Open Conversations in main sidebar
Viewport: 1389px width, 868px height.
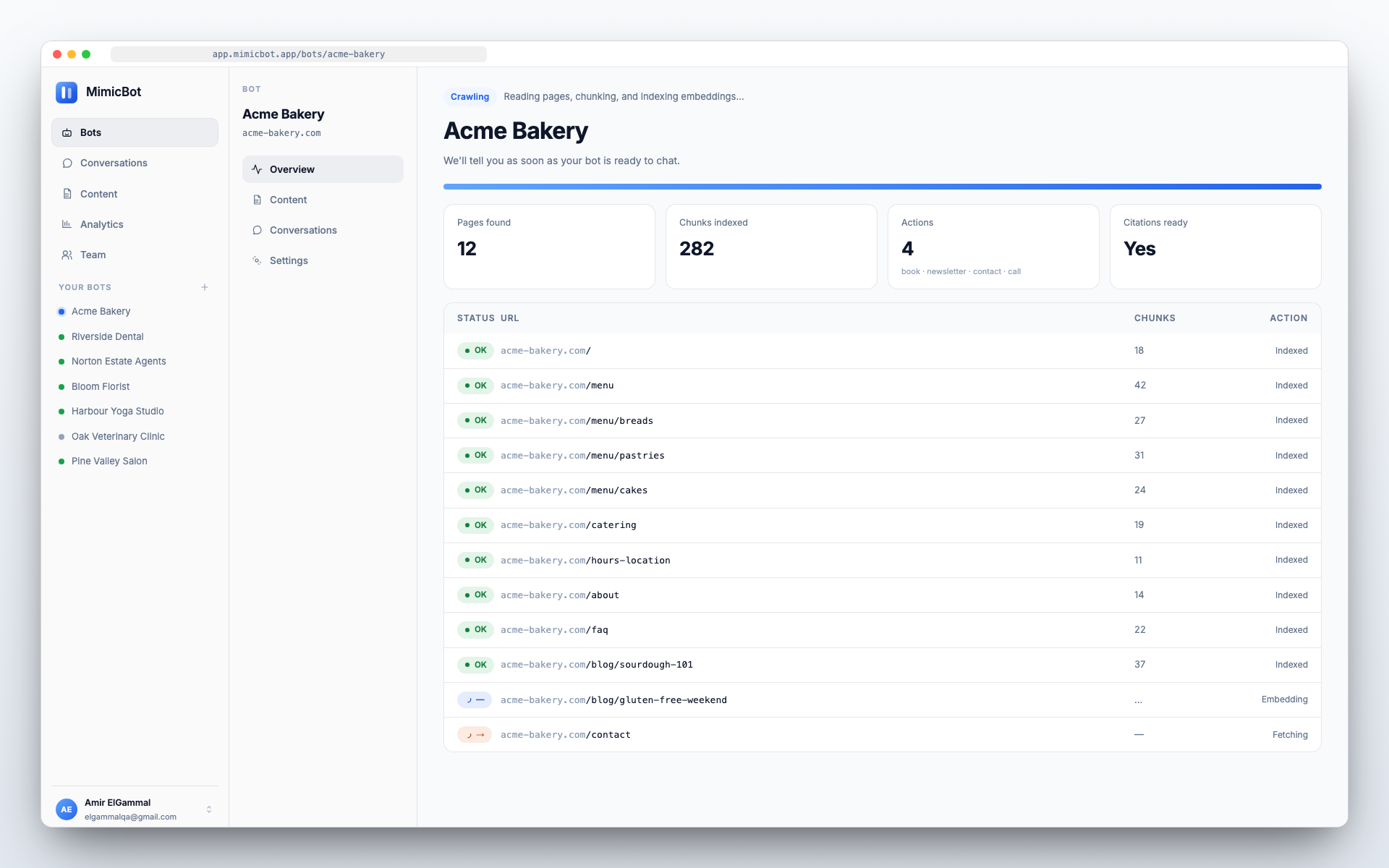click(114, 163)
